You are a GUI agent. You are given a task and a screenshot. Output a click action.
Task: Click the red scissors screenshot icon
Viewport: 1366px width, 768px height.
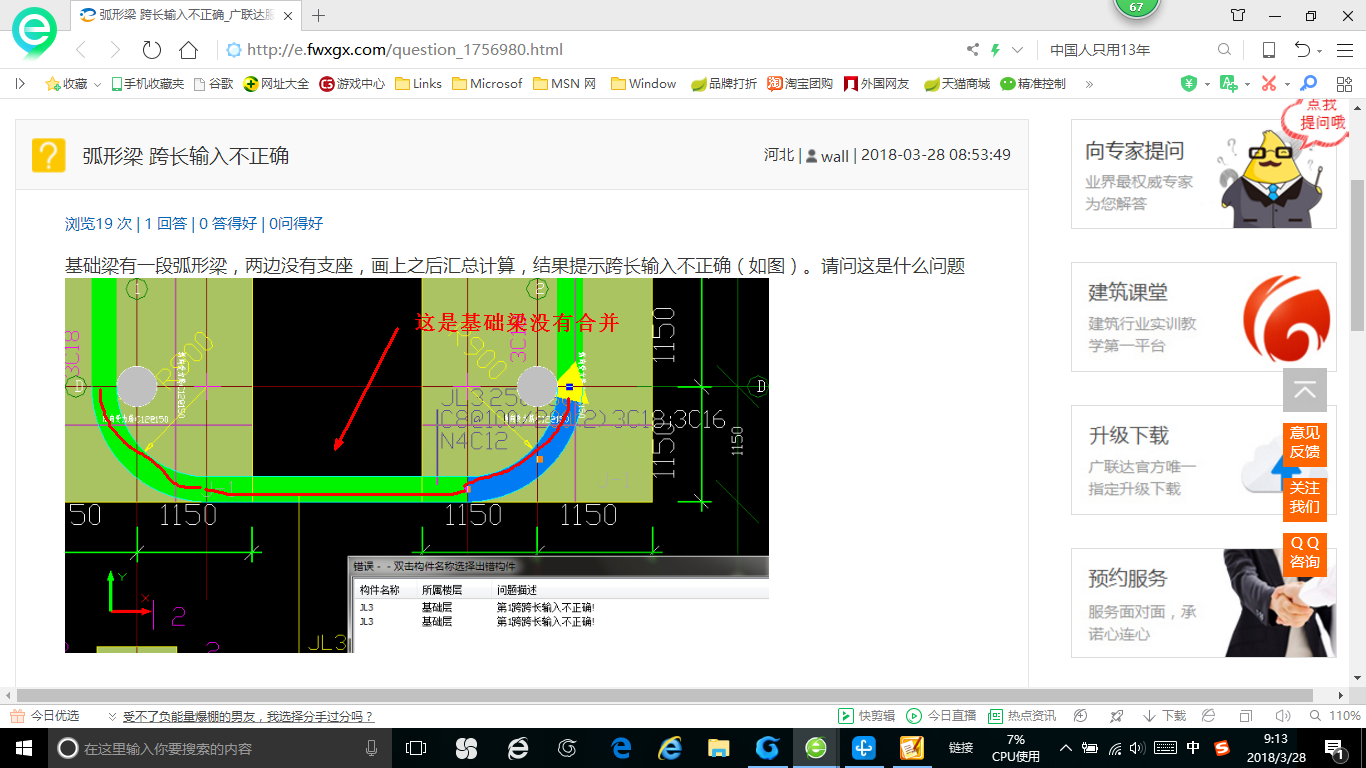click(1269, 84)
